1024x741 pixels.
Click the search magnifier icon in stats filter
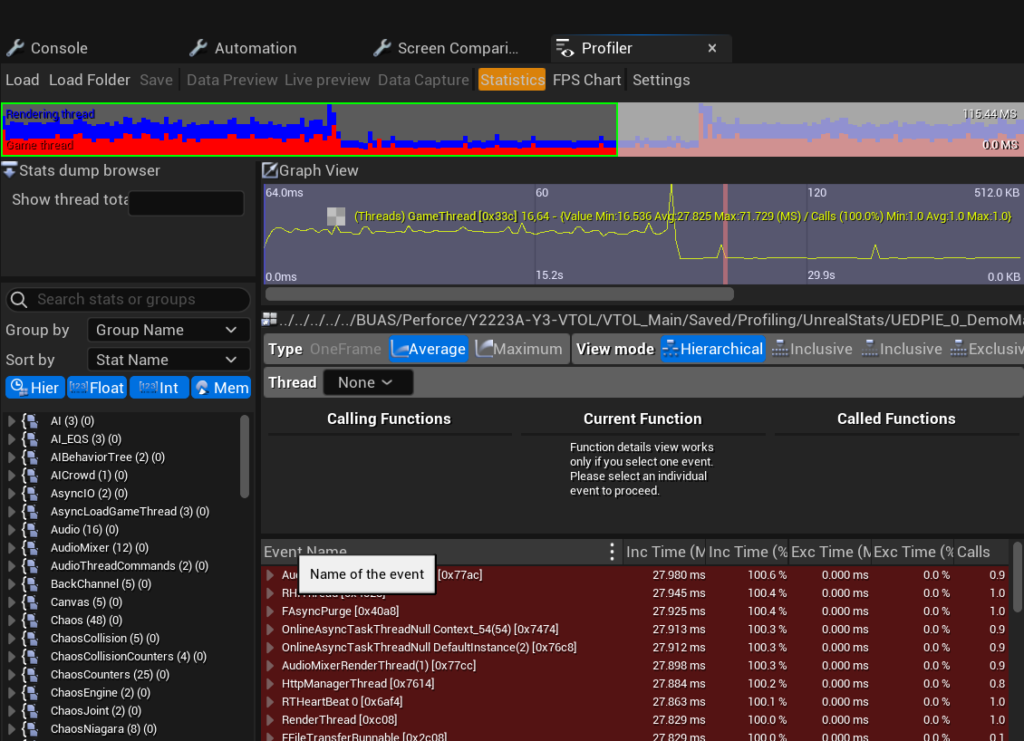click(18, 299)
